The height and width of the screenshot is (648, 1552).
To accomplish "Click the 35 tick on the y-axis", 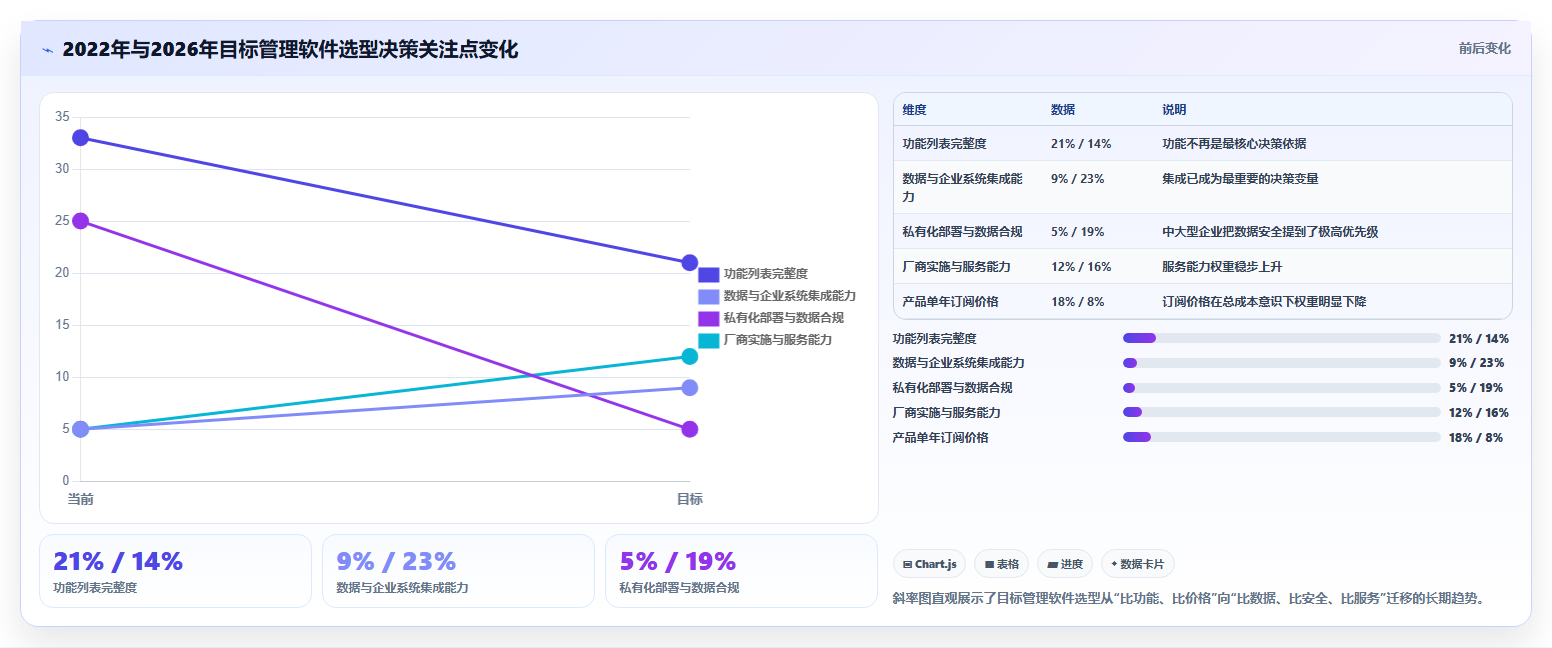I will pyautogui.click(x=62, y=117).
